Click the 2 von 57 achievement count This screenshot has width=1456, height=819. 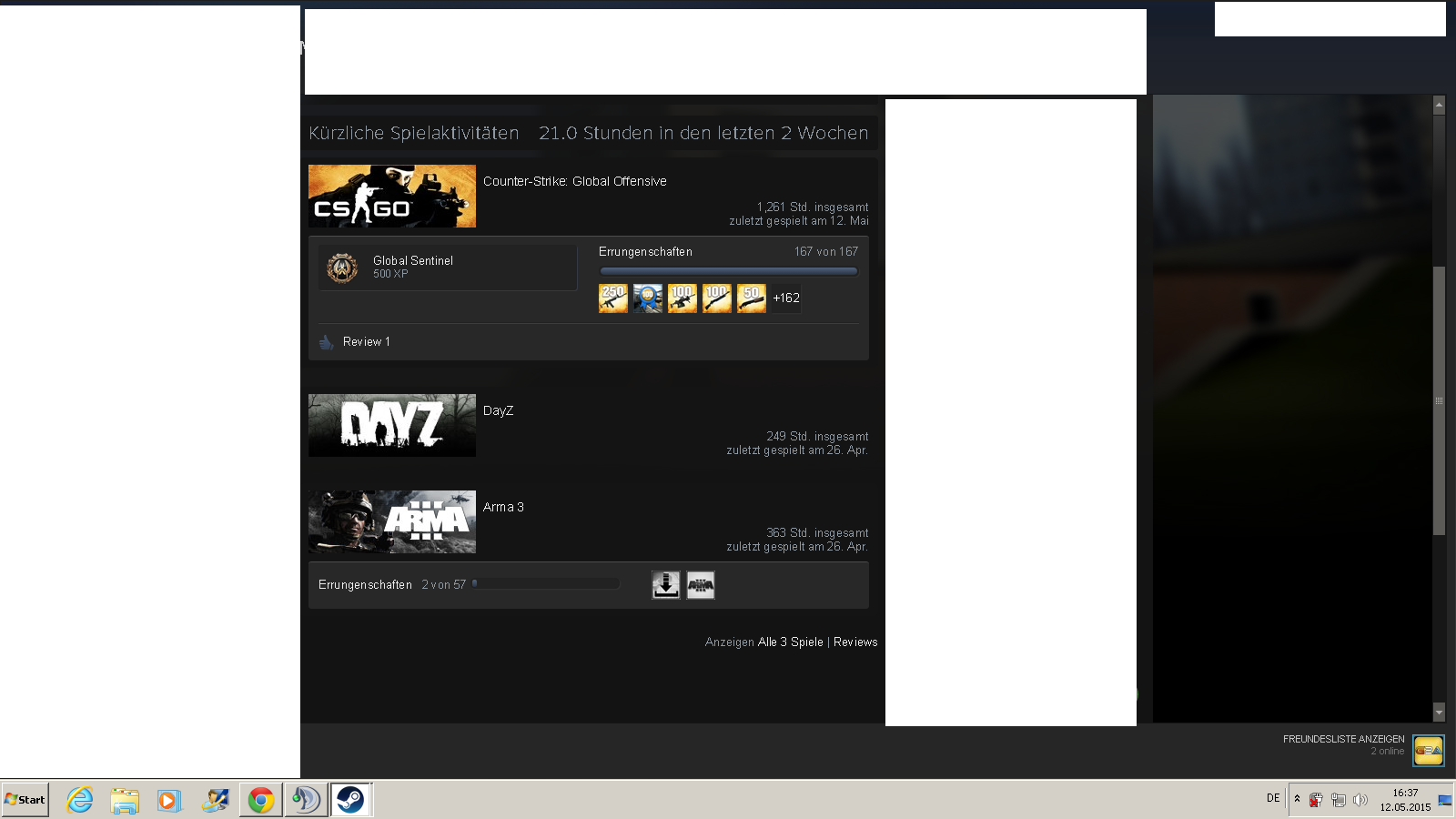[443, 585]
